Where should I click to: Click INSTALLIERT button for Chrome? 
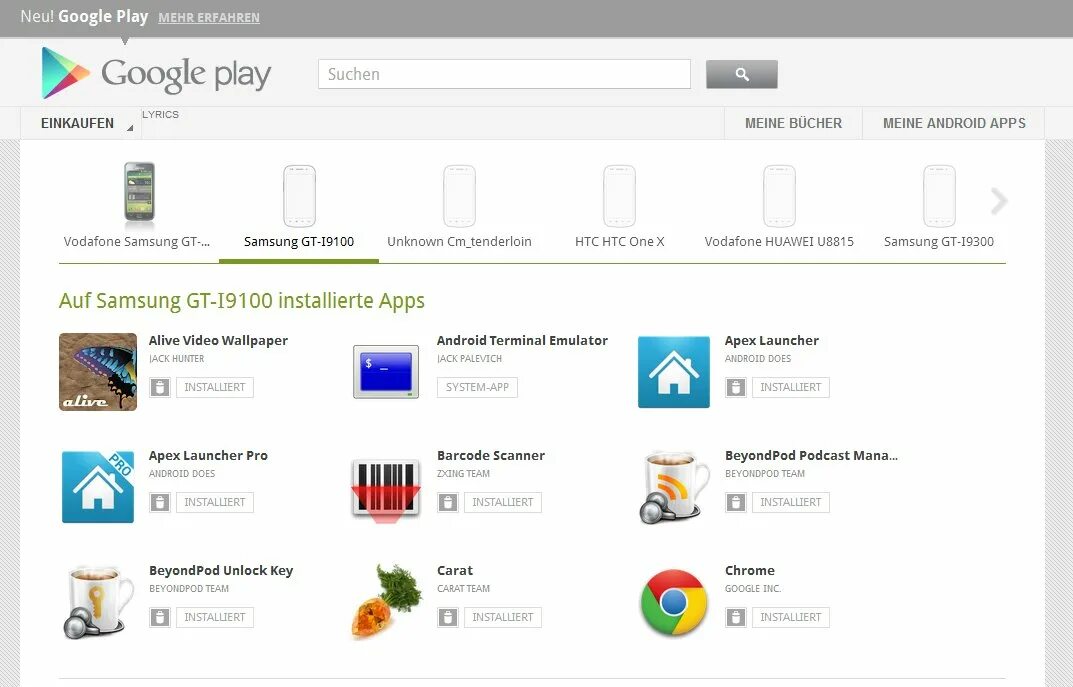(x=791, y=617)
